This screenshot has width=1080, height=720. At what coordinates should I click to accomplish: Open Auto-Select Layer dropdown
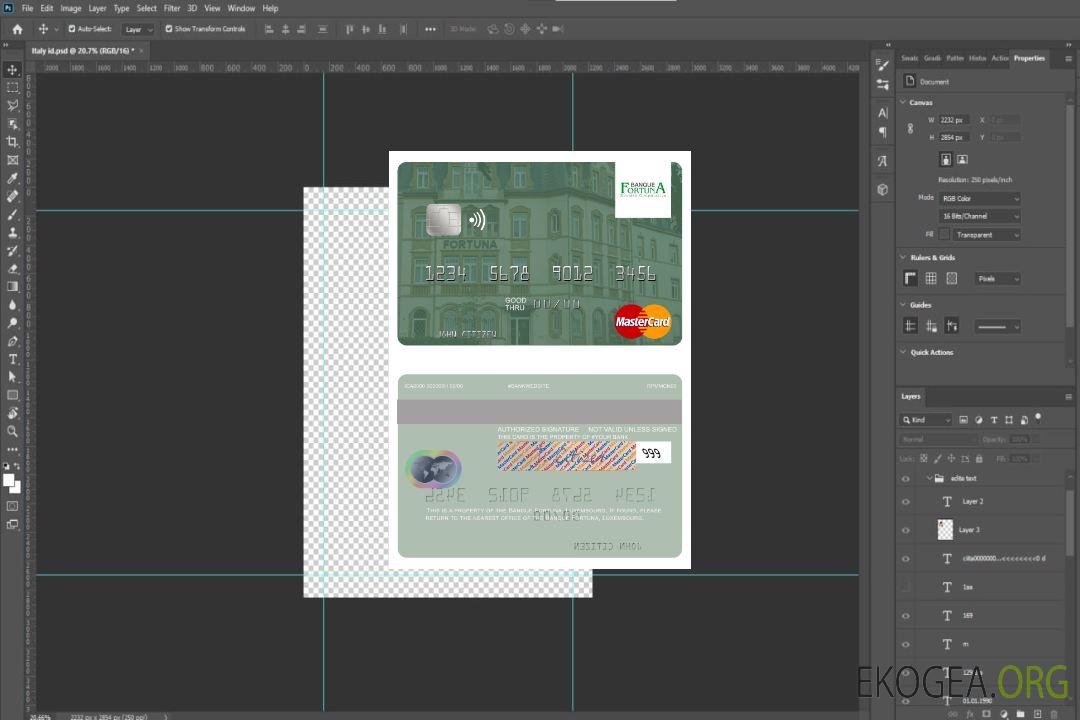(x=138, y=29)
